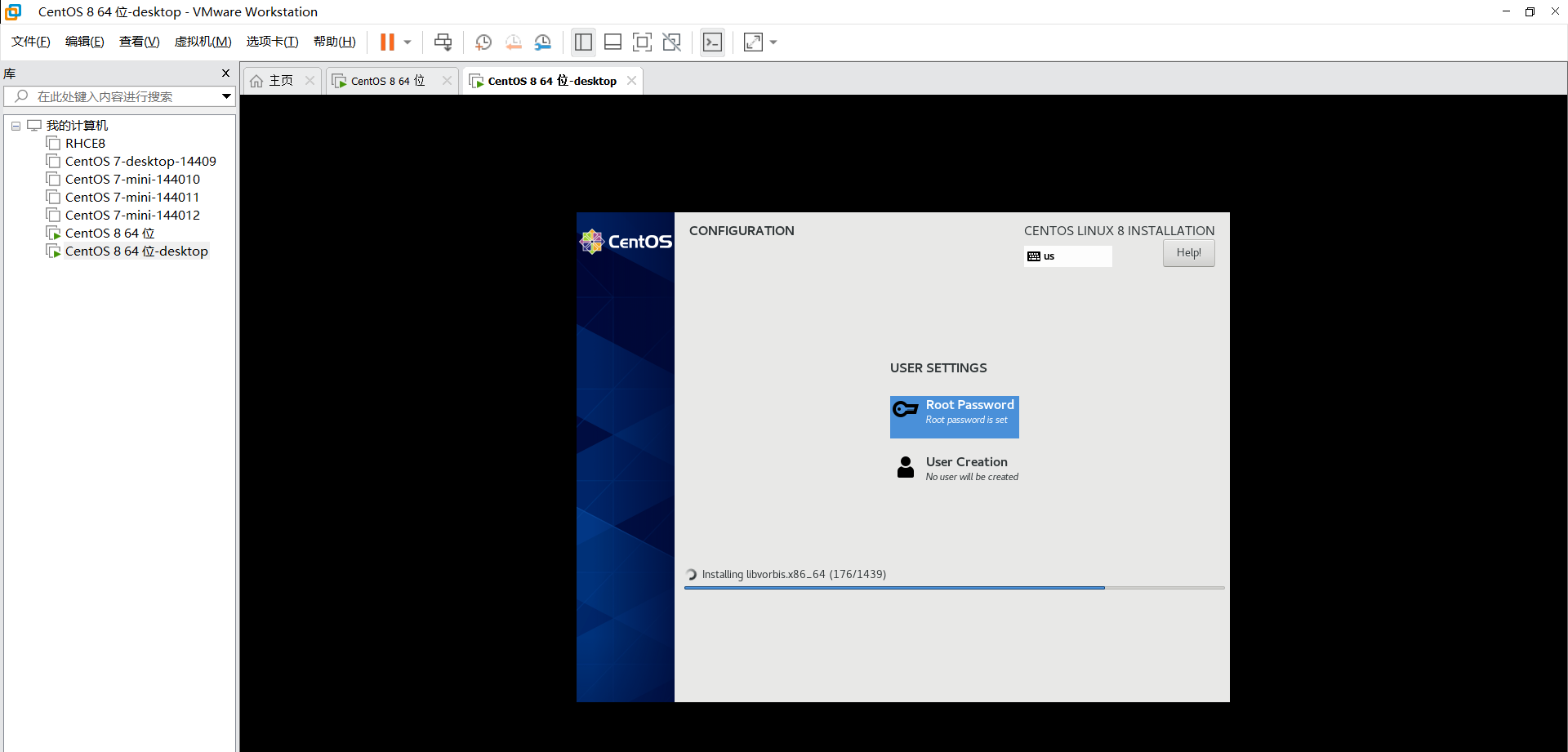
Task: Click the us keyboard layout indicator
Action: point(1068,256)
